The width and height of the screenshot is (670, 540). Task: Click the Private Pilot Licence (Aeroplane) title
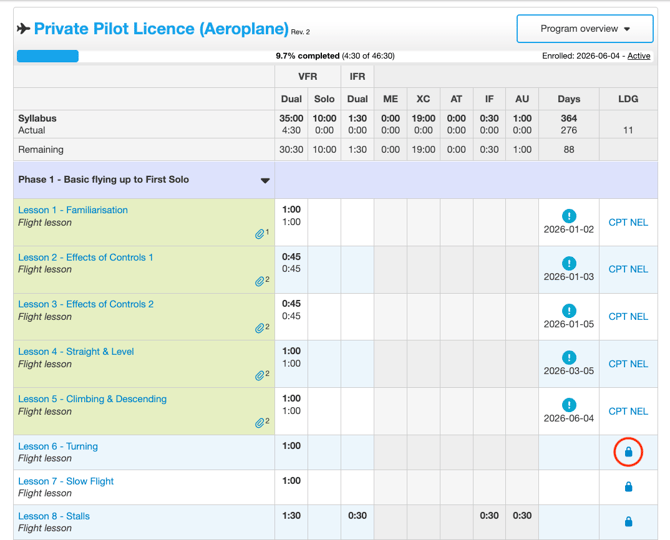[x=161, y=29]
